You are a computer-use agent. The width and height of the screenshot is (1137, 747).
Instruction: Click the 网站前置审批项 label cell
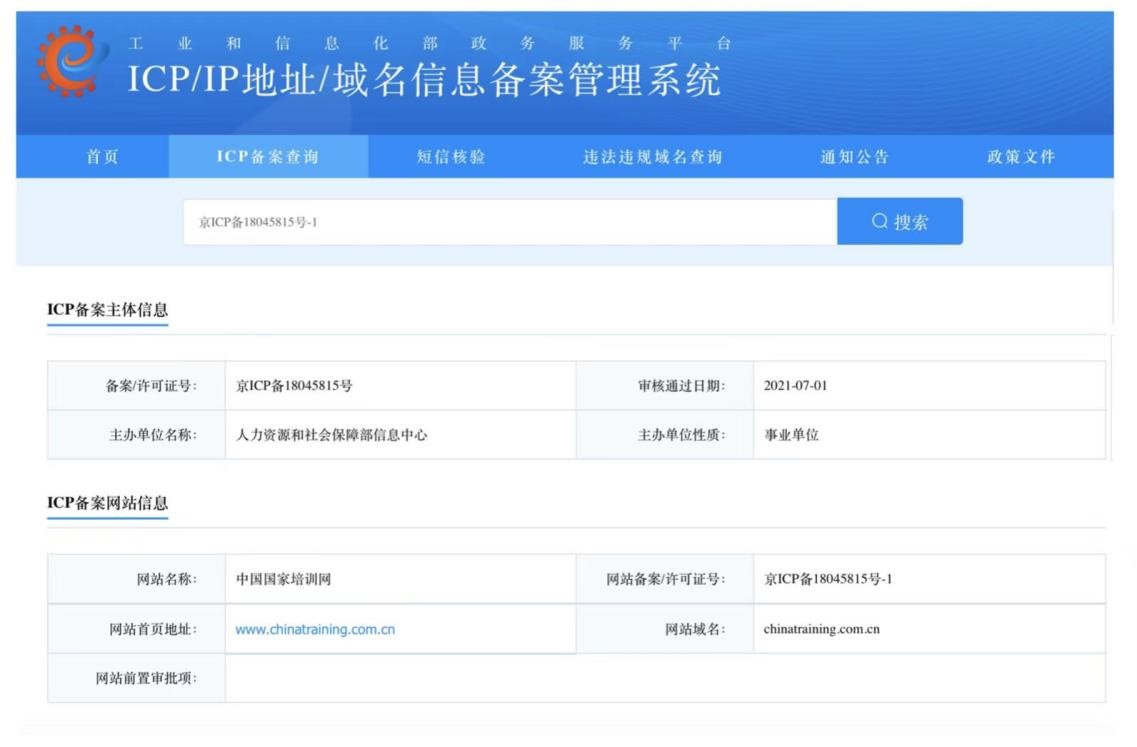(136, 679)
